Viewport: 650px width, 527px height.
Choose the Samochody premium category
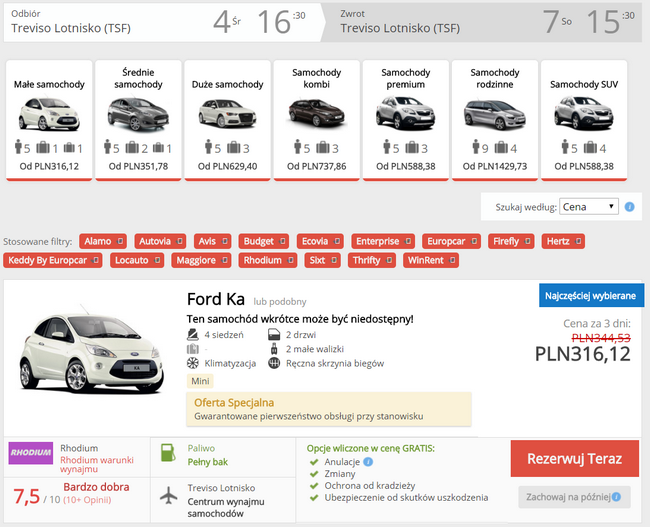tap(403, 120)
